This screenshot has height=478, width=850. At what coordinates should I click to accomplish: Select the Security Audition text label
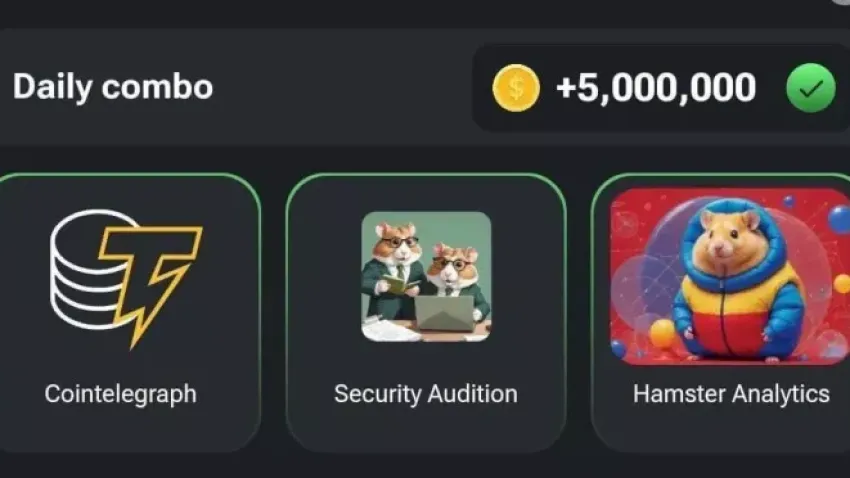[426, 393]
